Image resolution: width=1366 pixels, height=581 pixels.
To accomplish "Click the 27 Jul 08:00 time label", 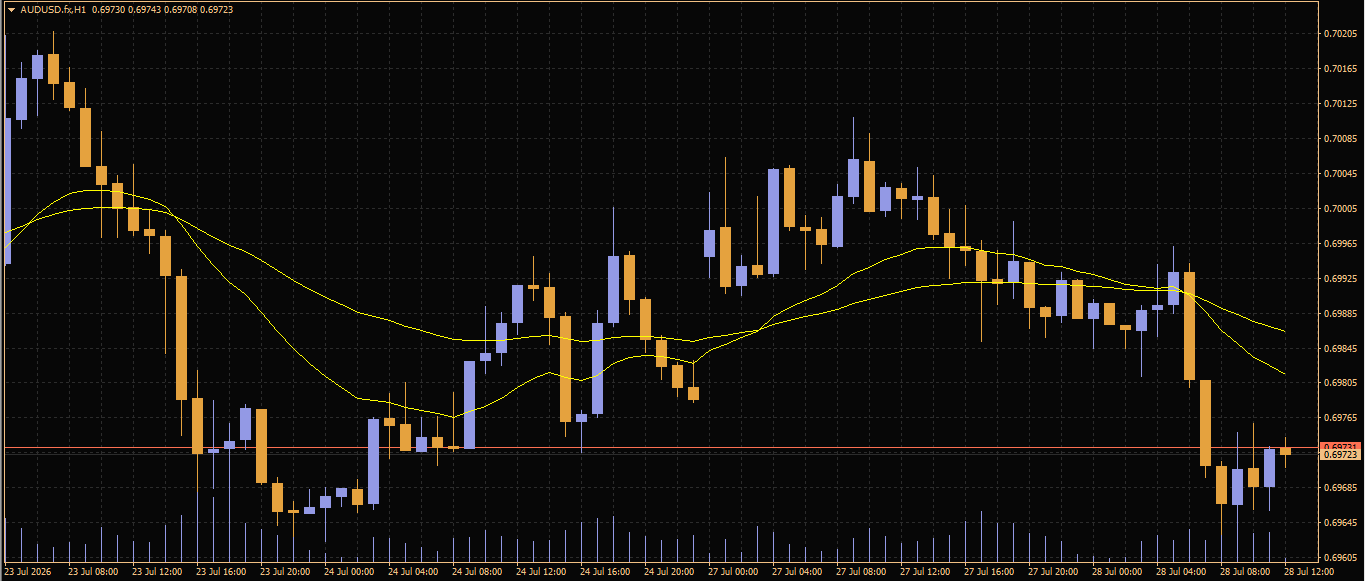I will 861,572.
